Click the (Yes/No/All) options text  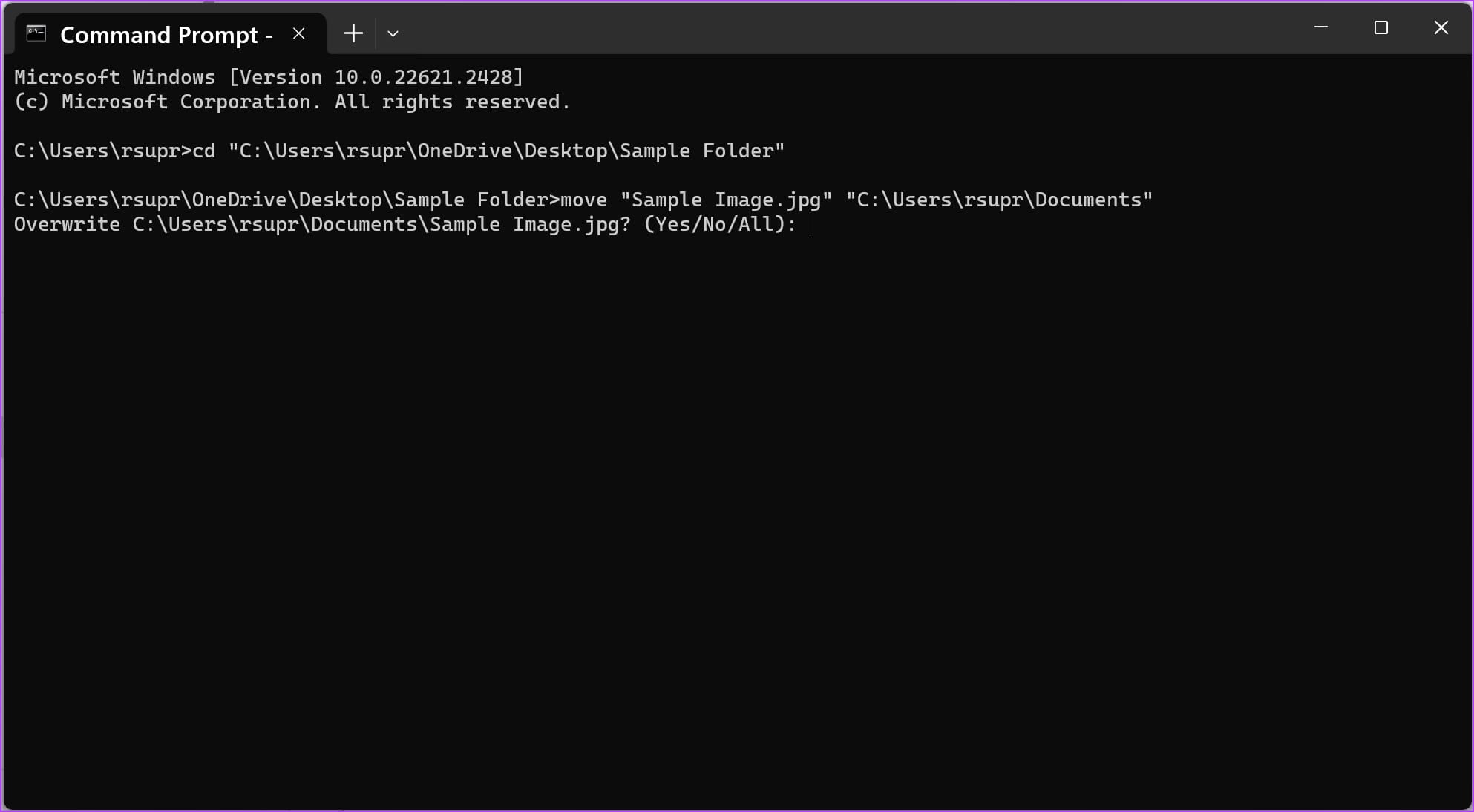coord(714,224)
